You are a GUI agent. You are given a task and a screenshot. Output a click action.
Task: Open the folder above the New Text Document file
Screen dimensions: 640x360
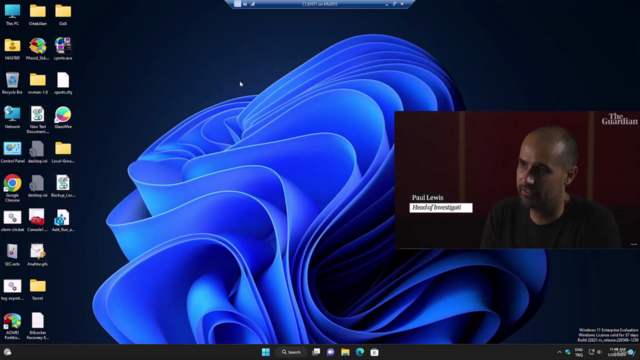[x=38, y=83]
